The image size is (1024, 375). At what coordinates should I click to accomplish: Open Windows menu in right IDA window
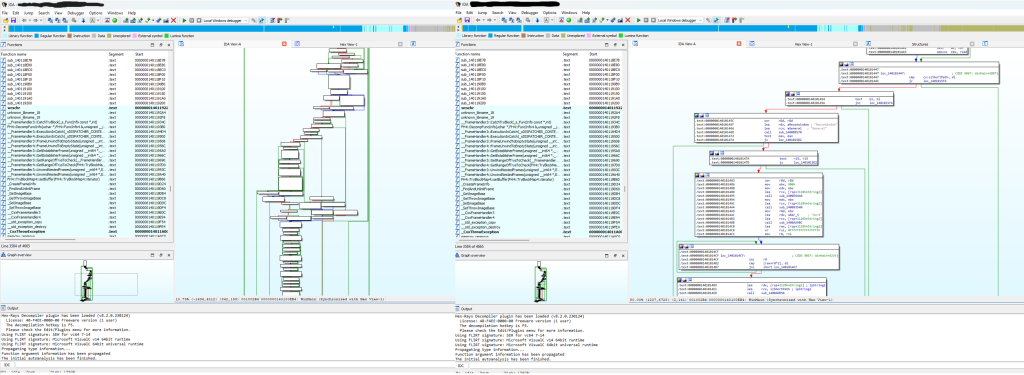[569, 13]
